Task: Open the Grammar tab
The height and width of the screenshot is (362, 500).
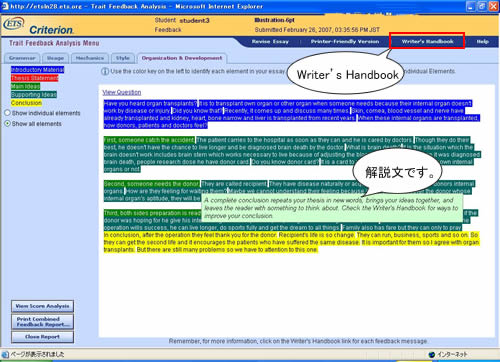Action: point(22,58)
